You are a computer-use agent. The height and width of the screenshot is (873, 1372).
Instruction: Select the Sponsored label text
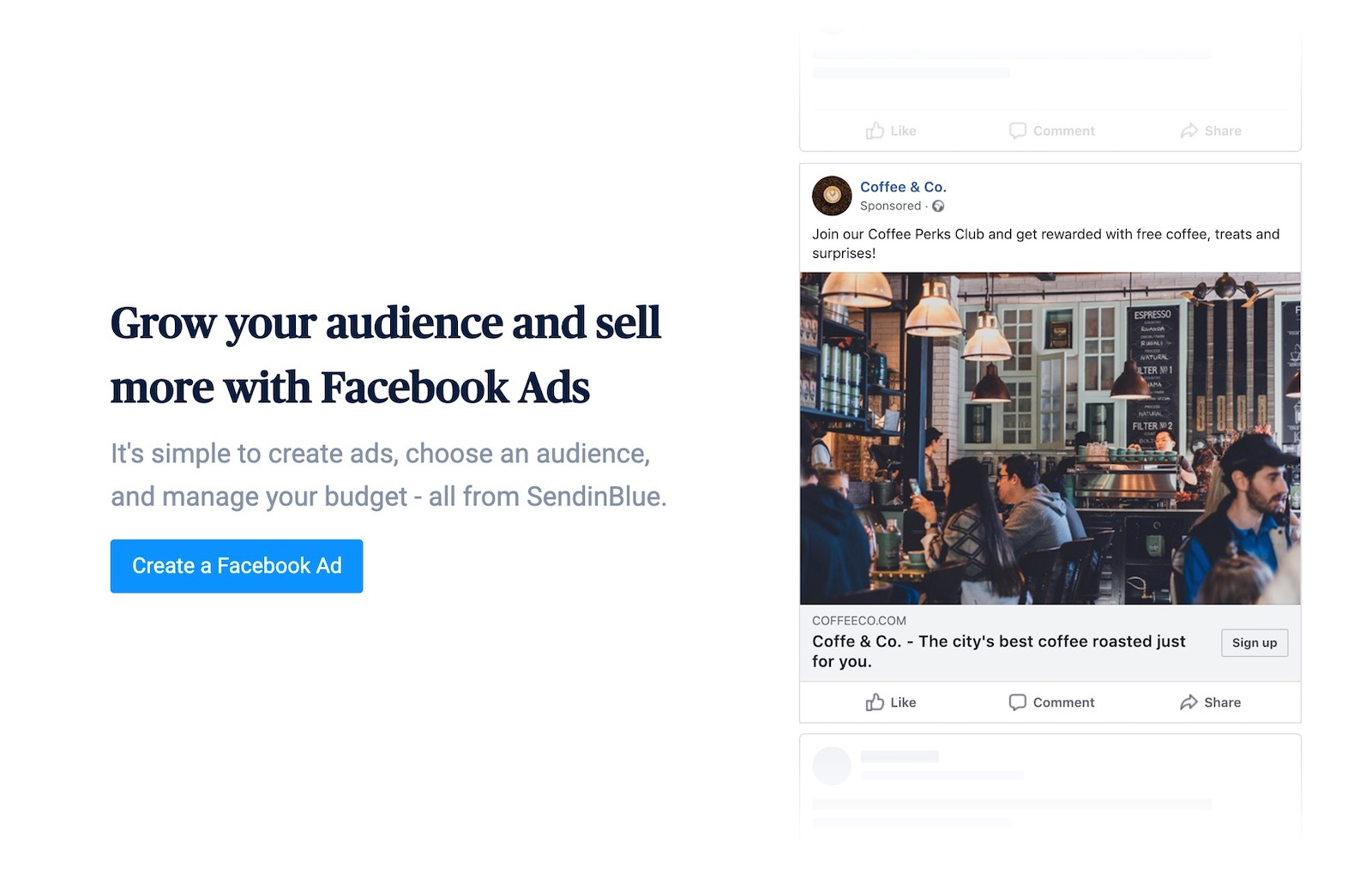pos(890,206)
